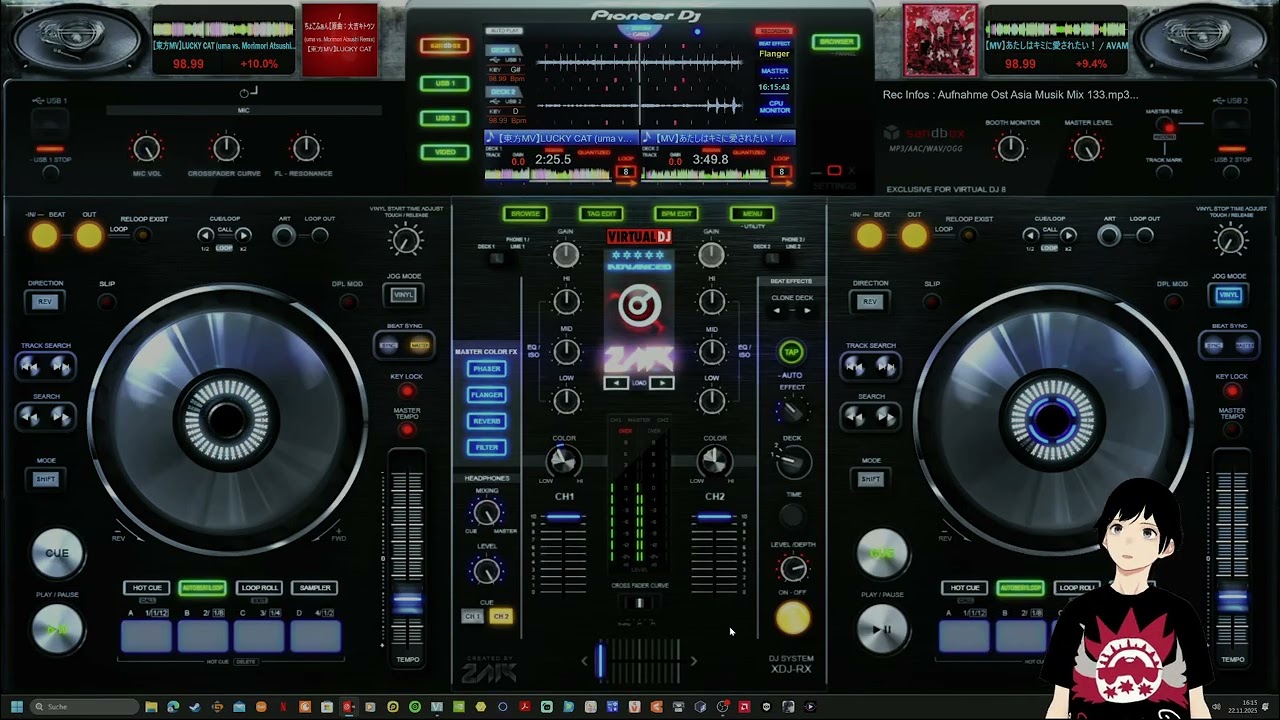Load track to deck 1 with left LOAD arrow
This screenshot has width=1280, height=720.
(616, 383)
